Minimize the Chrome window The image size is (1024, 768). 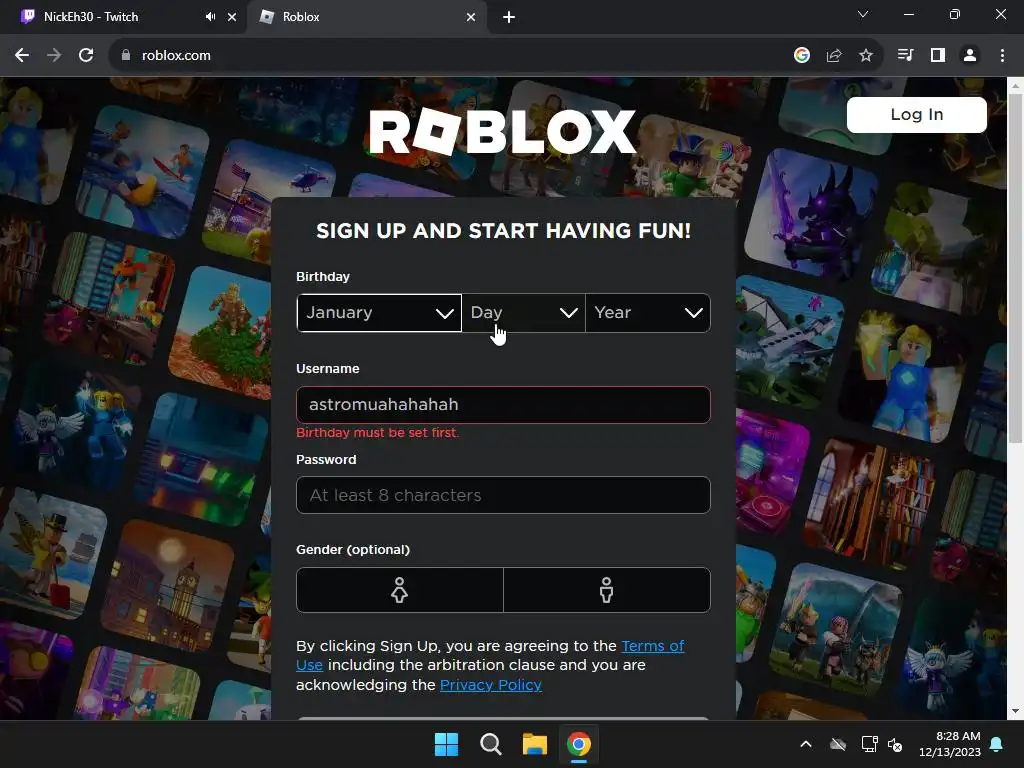pos(908,14)
